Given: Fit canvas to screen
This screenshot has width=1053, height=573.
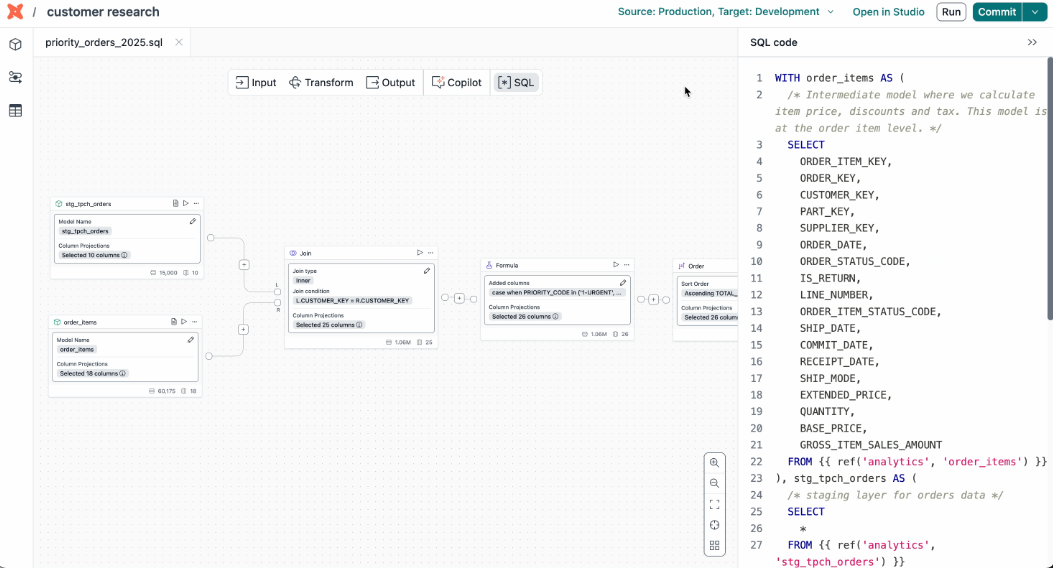Looking at the screenshot, I should (x=715, y=504).
